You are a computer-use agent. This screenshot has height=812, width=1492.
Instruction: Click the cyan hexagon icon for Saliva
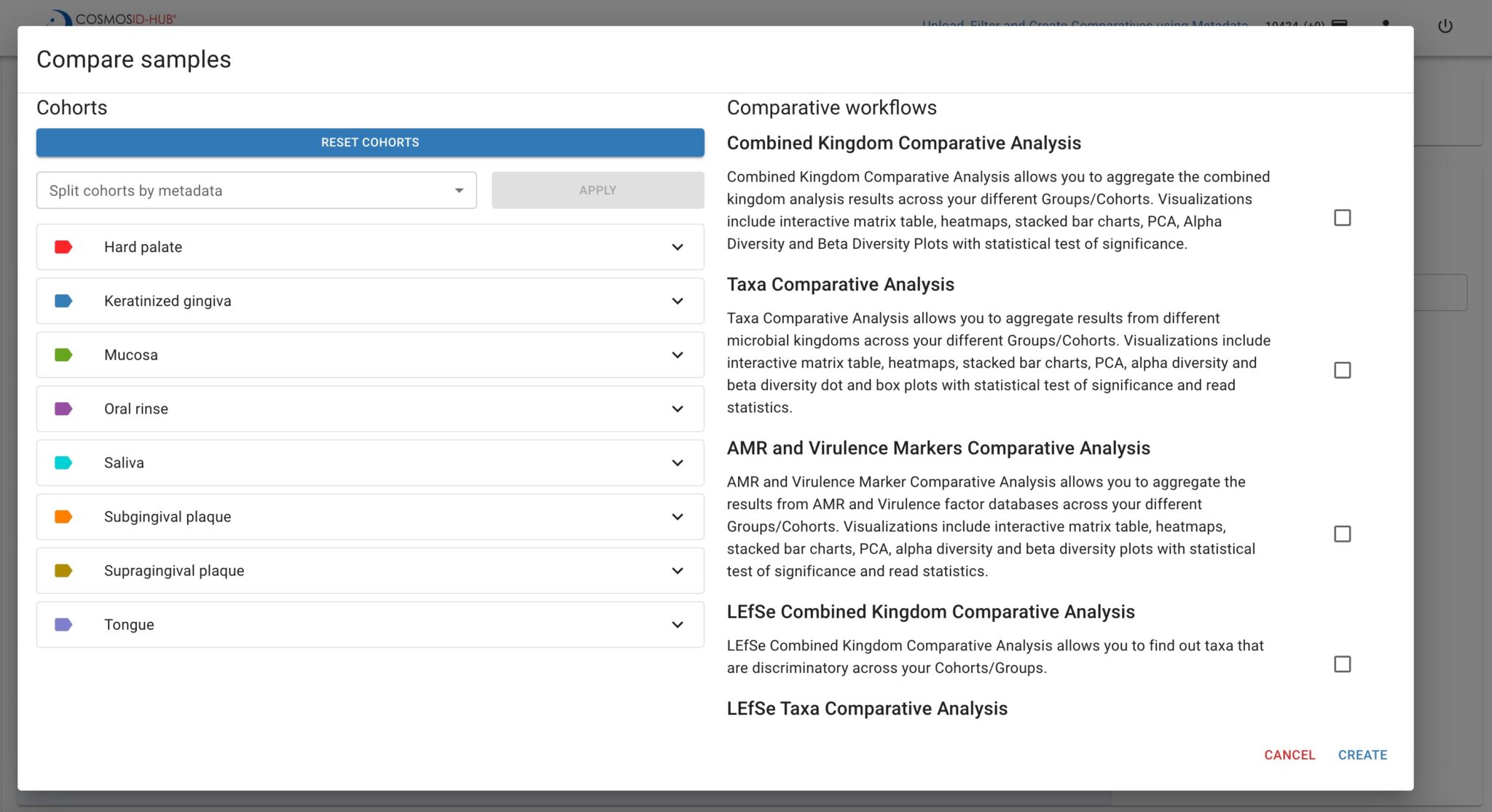(64, 462)
